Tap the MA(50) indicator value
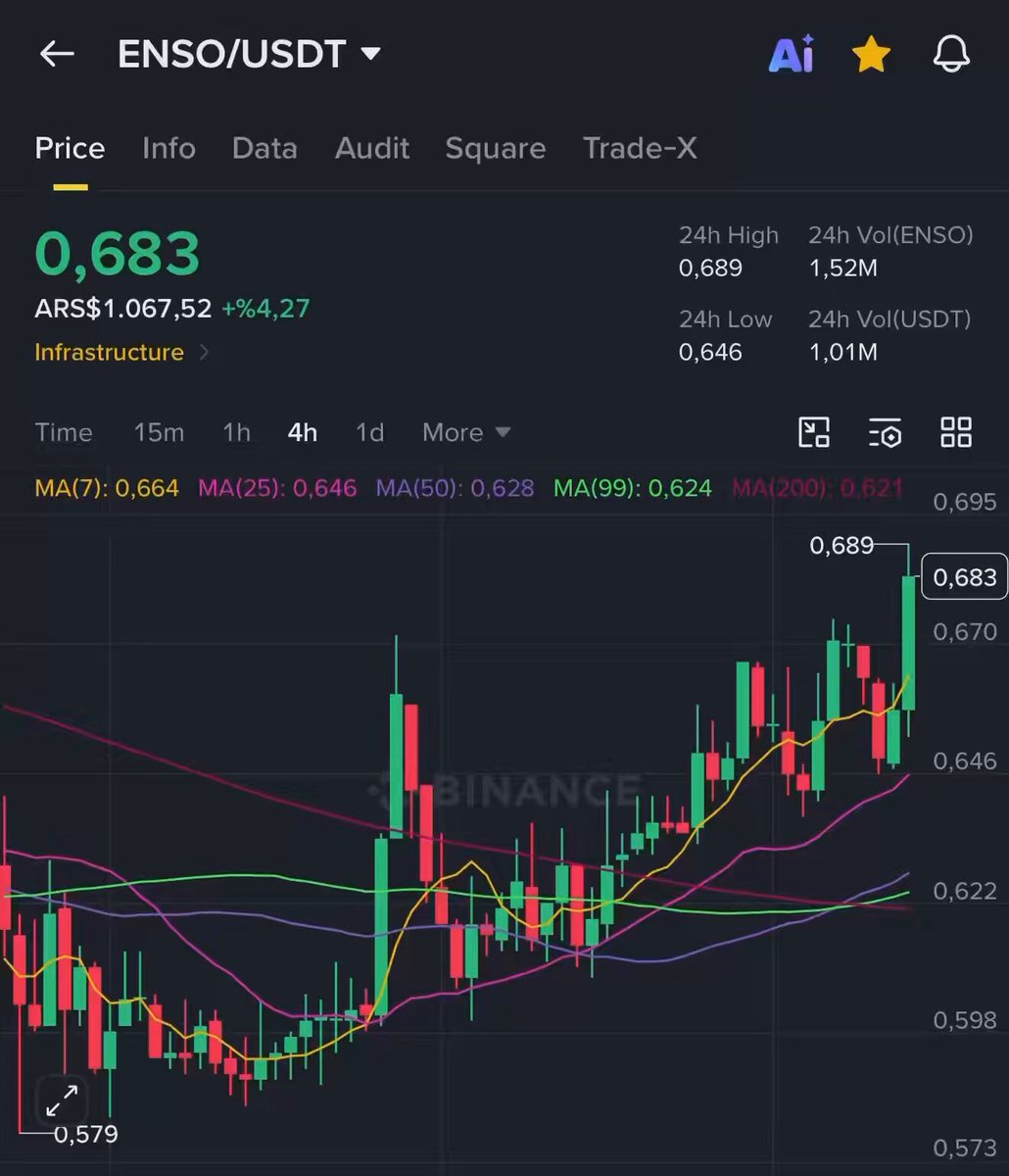Viewport: 1009px width, 1176px height. click(x=456, y=487)
